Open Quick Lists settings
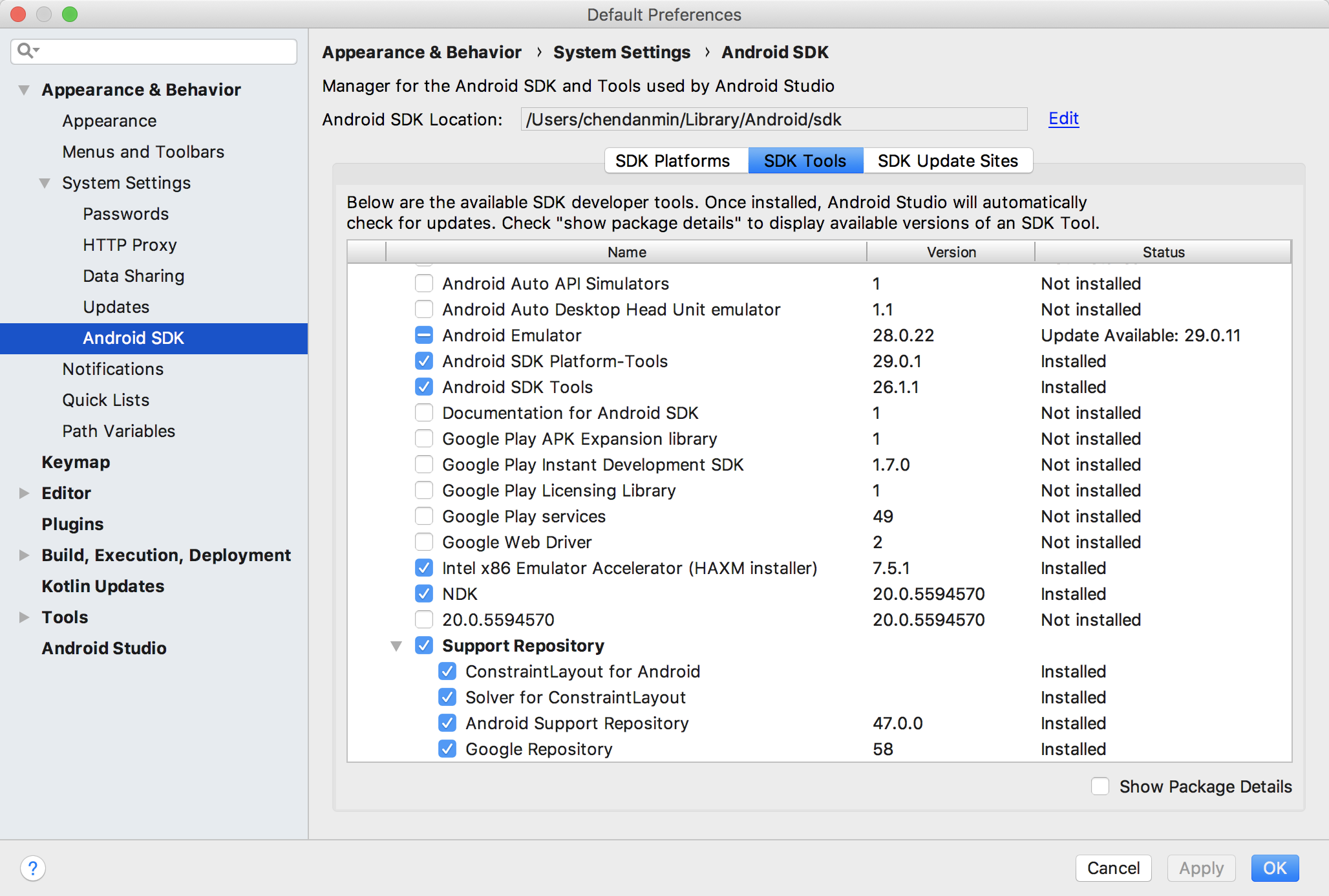 coord(106,400)
